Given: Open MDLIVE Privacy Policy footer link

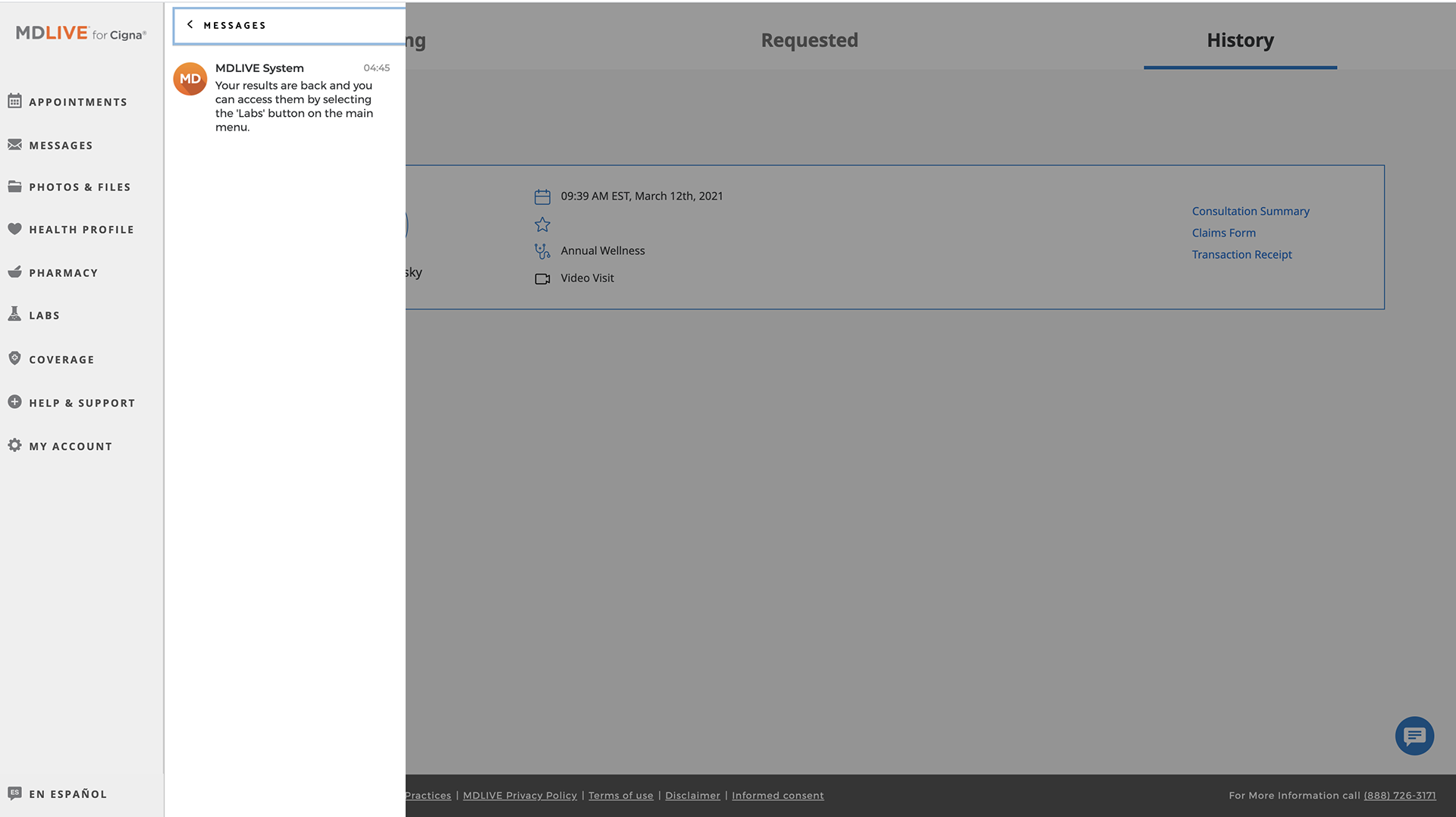Looking at the screenshot, I should [519, 795].
